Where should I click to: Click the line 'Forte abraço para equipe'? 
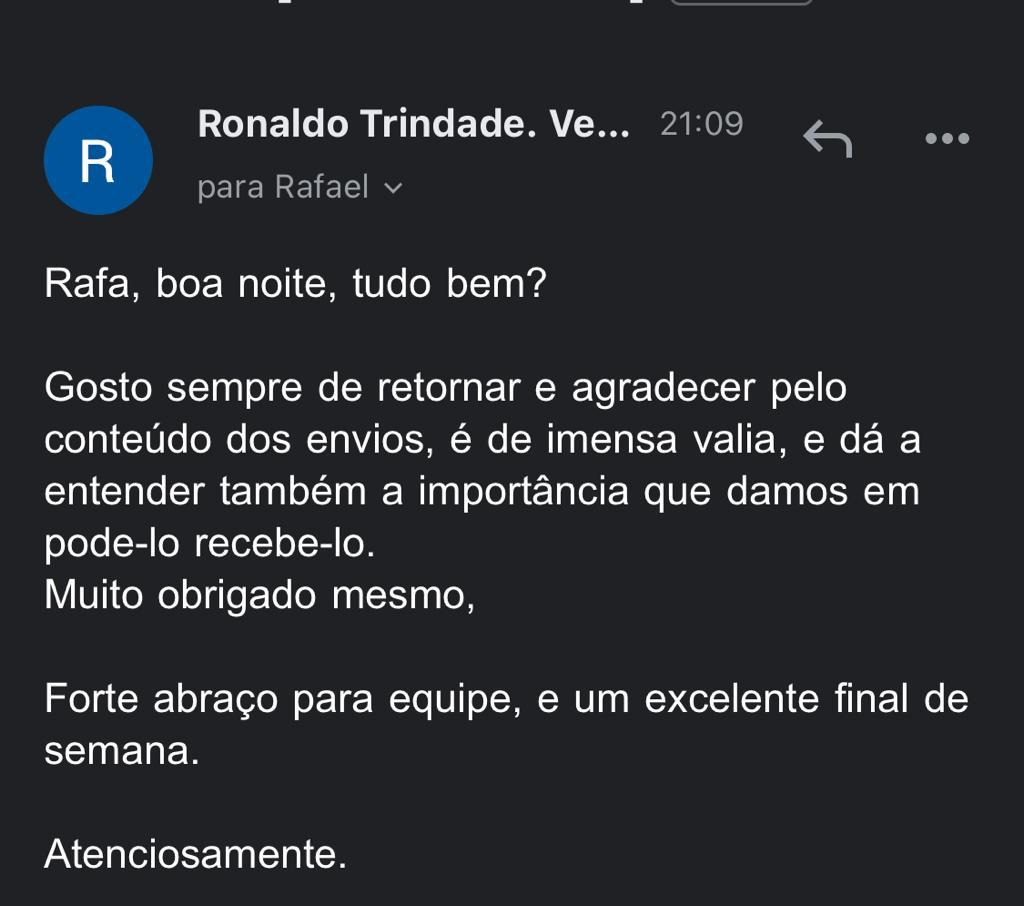coord(506,699)
